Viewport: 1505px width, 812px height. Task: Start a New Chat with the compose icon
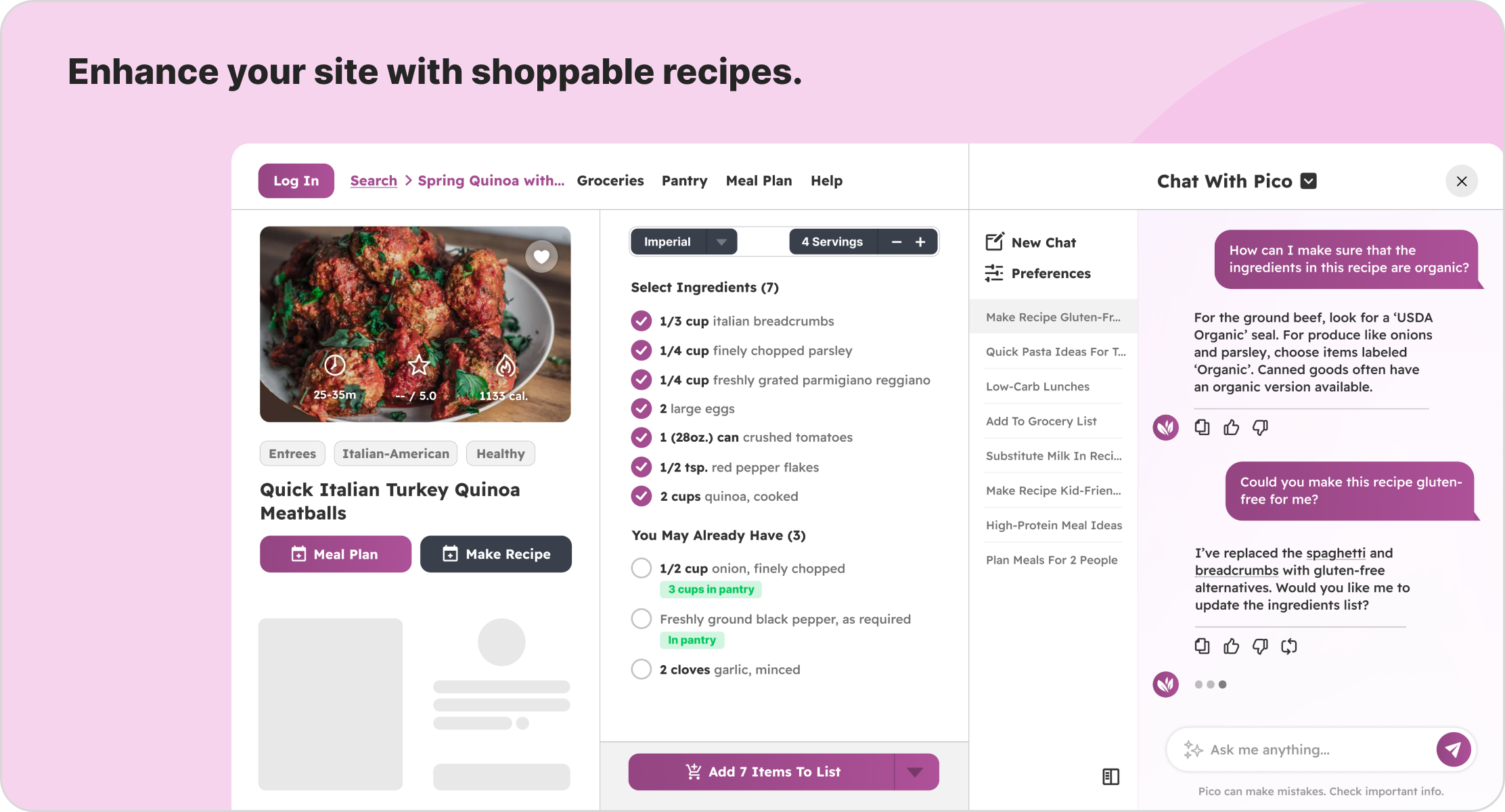point(995,242)
